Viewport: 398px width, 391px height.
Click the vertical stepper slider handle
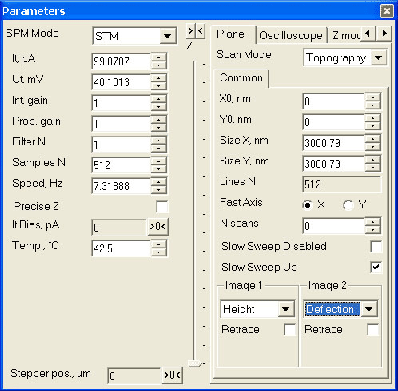click(196, 363)
